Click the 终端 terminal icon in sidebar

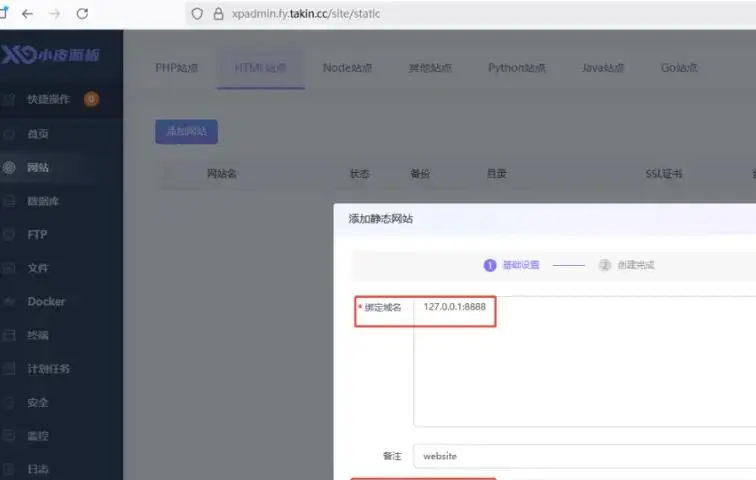(9, 335)
